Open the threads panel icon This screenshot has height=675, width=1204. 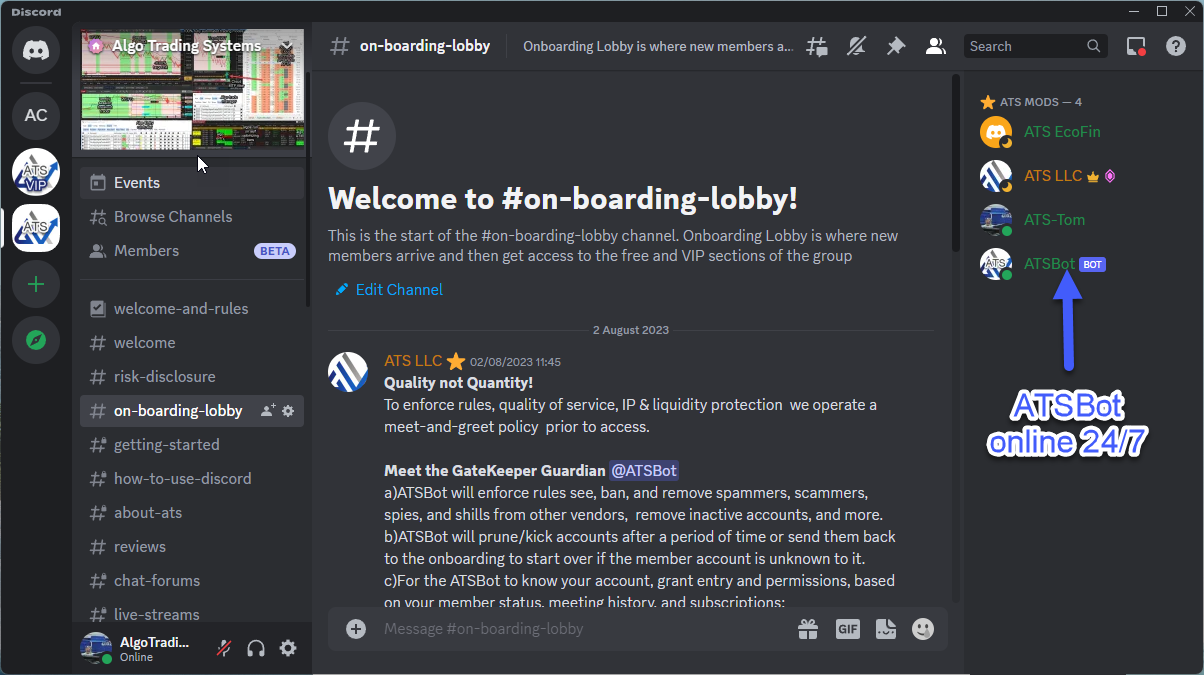point(817,46)
